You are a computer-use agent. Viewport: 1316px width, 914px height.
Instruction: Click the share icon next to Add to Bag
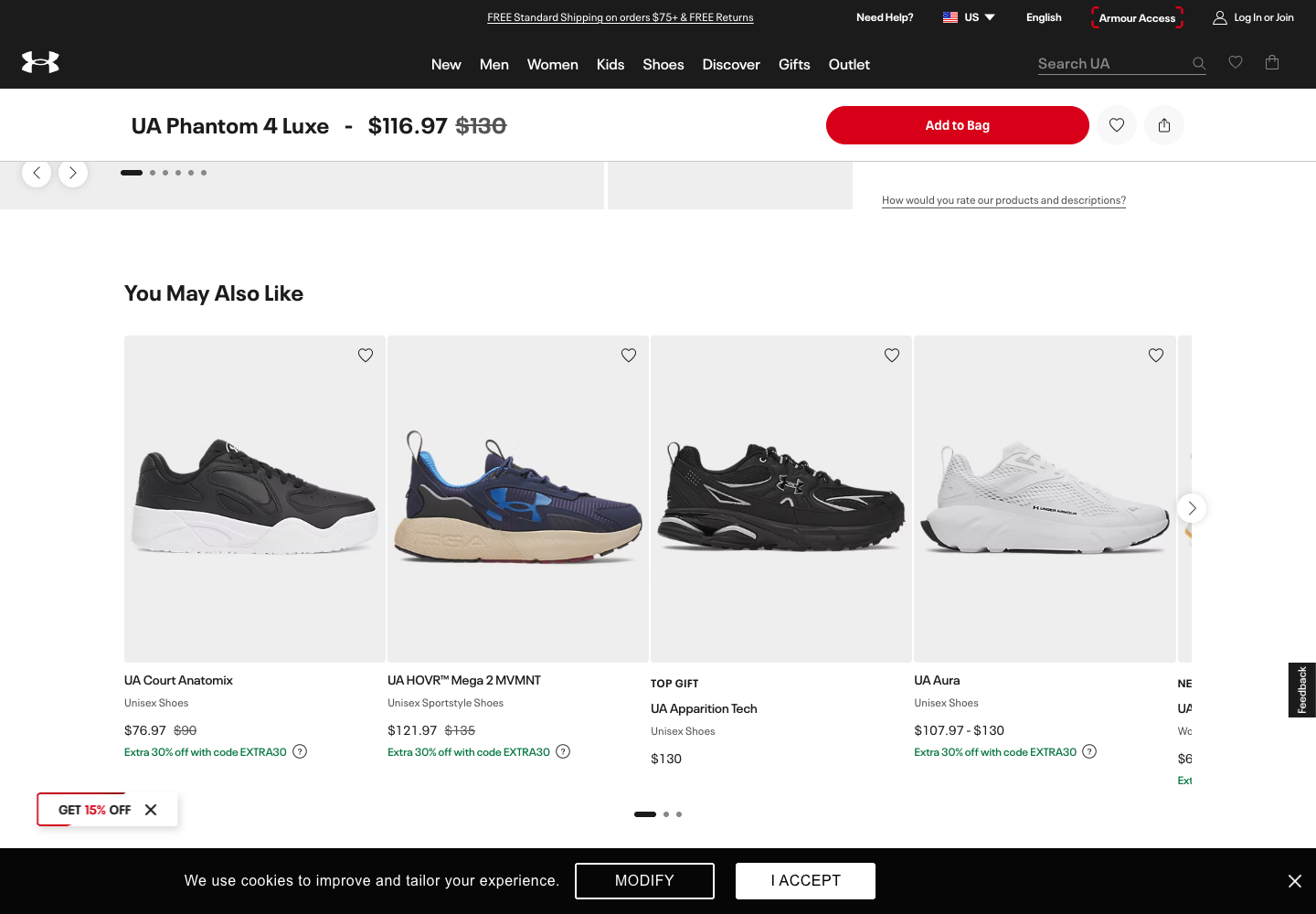[x=1164, y=125]
